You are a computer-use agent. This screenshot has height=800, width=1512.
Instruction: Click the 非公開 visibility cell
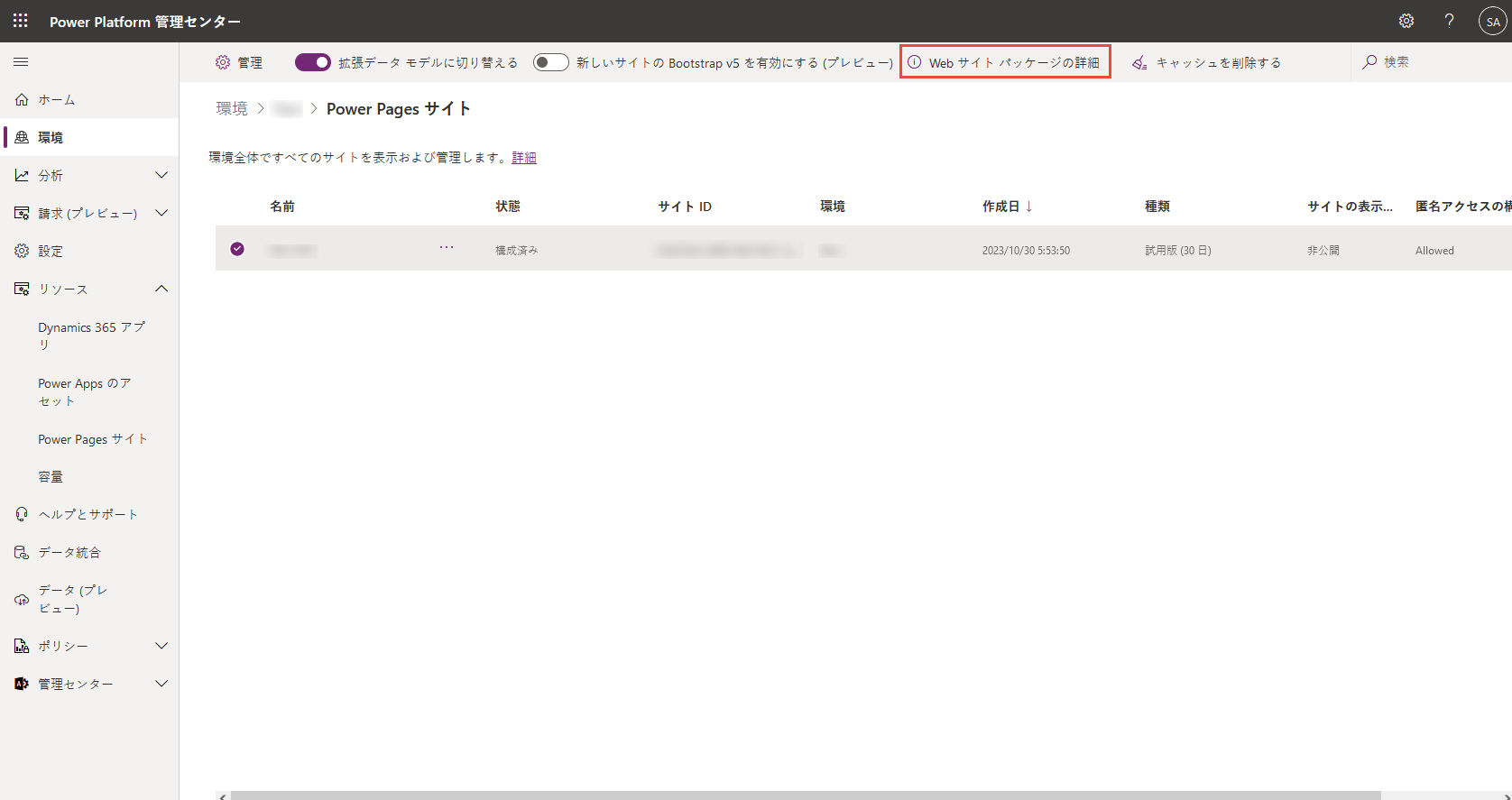[1323, 251]
